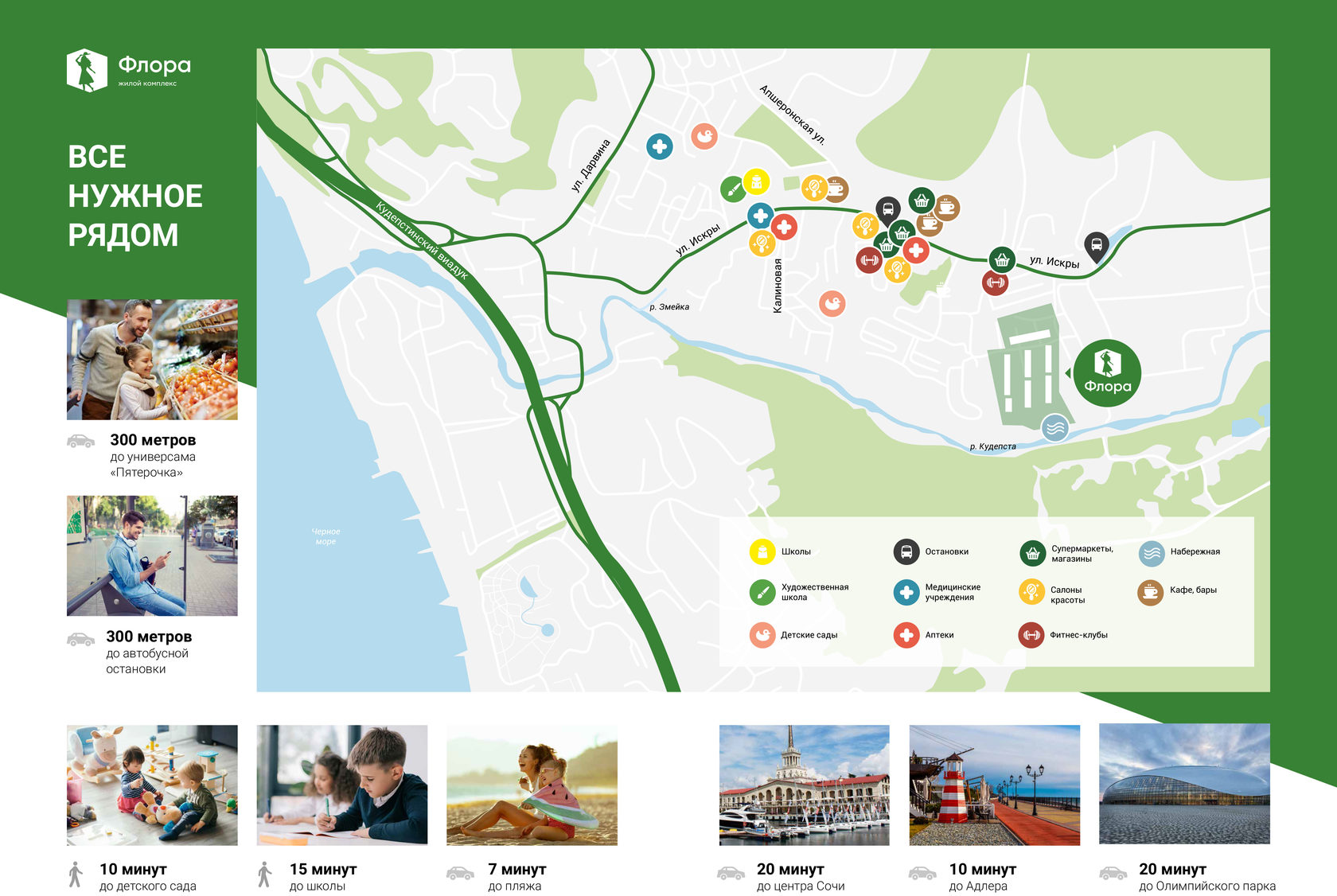1337x896 pixels.
Task: Click the 20 минут до центра Сочи text
Action: pyautogui.click(x=801, y=877)
